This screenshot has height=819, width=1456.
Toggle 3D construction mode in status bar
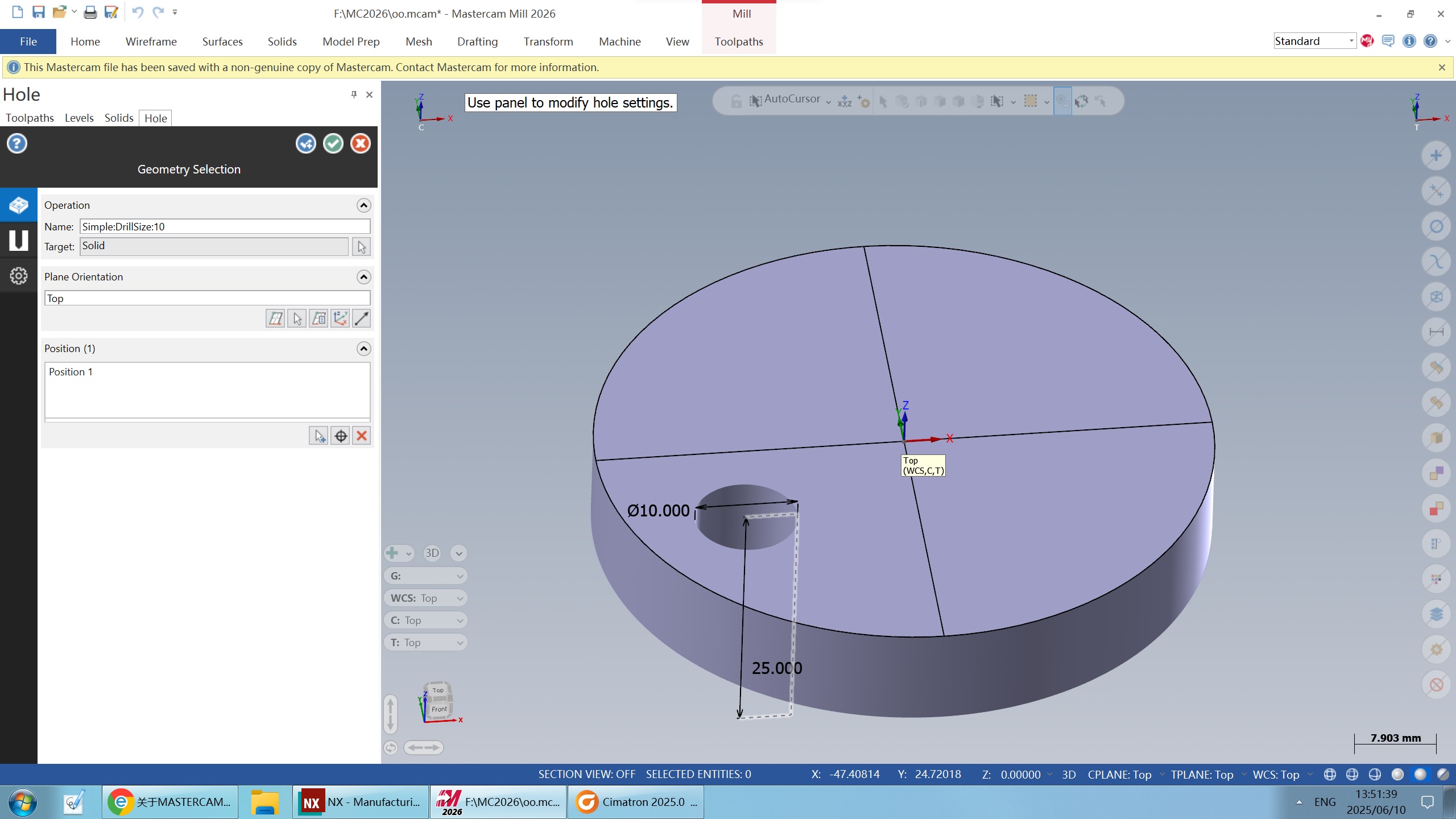click(1069, 775)
